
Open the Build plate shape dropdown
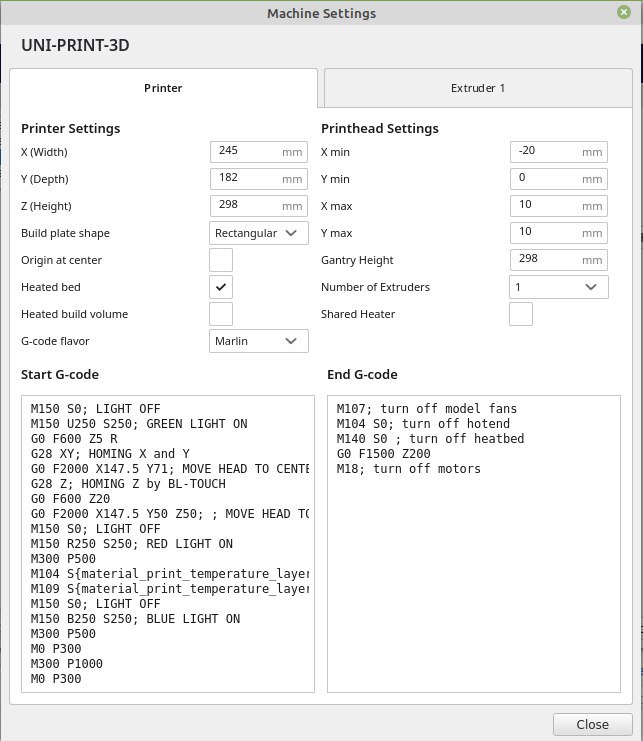pyautogui.click(x=259, y=233)
